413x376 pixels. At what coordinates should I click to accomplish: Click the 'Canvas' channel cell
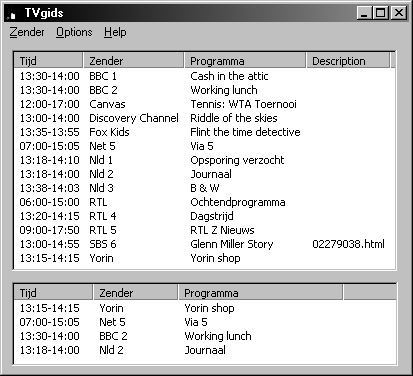107,104
